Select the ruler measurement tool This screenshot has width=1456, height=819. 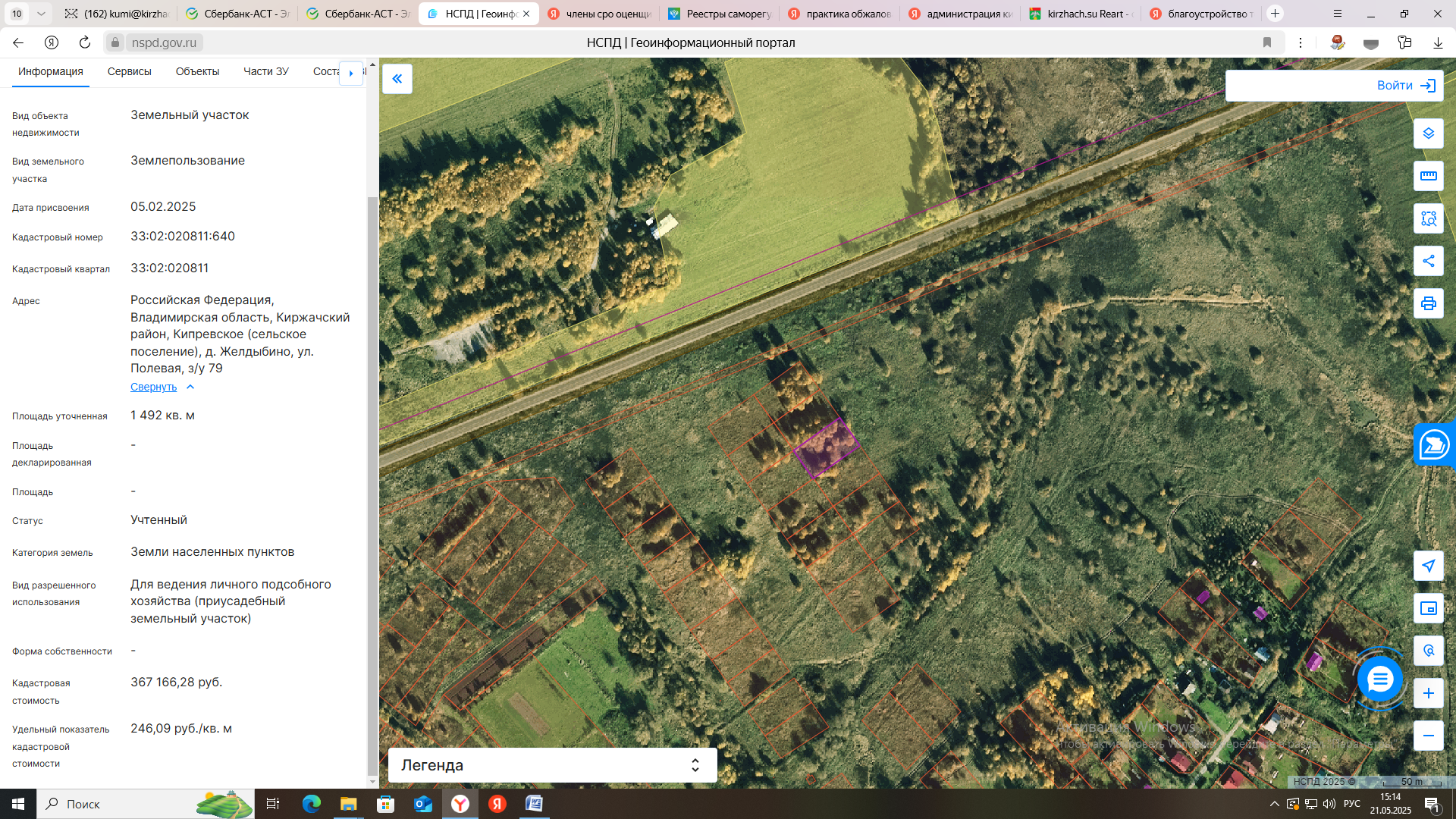tap(1428, 176)
